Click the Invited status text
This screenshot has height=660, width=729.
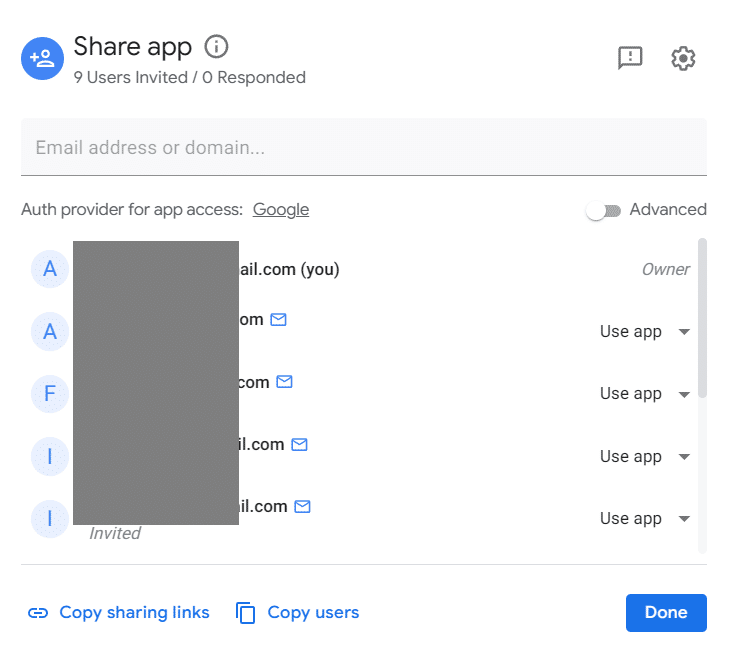[115, 534]
